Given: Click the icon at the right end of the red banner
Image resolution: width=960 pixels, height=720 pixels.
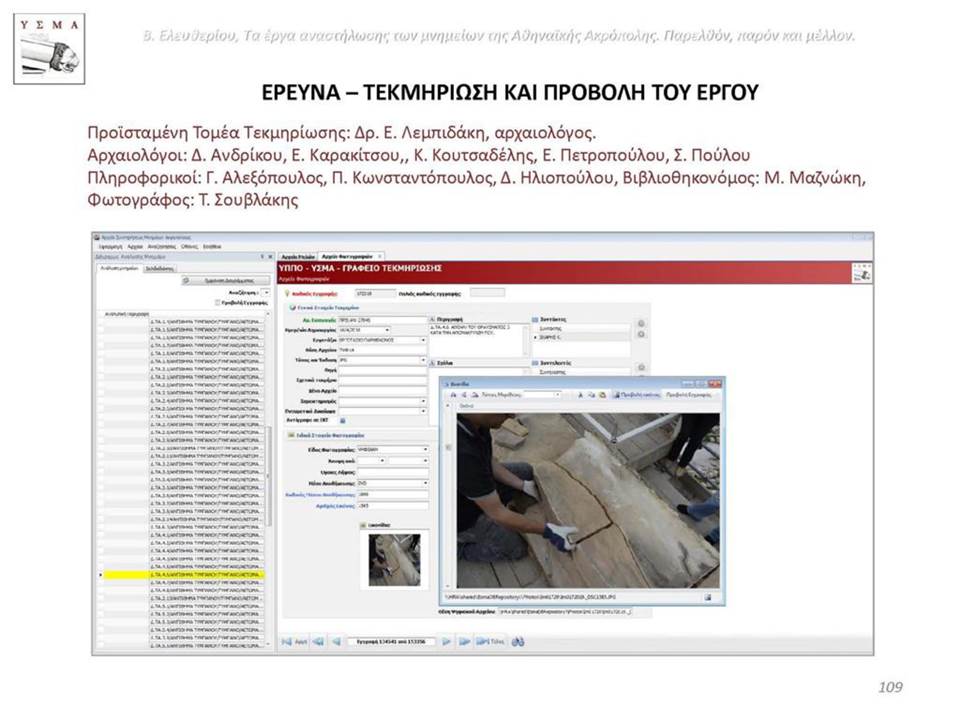Looking at the screenshot, I should click(x=862, y=273).
